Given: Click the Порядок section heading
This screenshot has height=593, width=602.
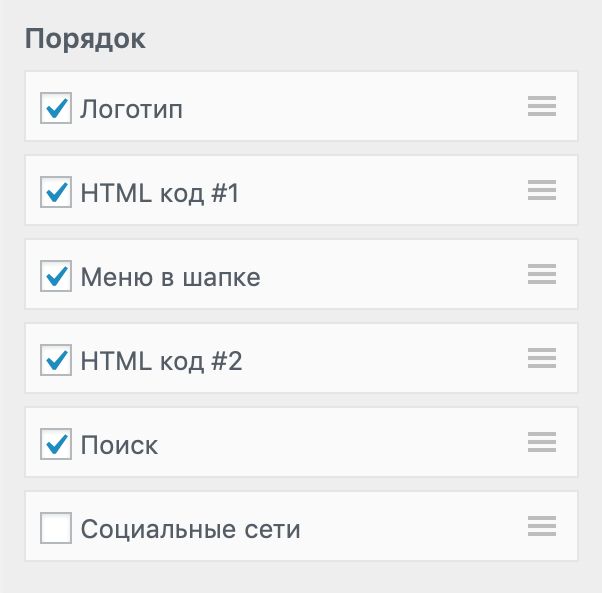Looking at the screenshot, I should point(85,39).
